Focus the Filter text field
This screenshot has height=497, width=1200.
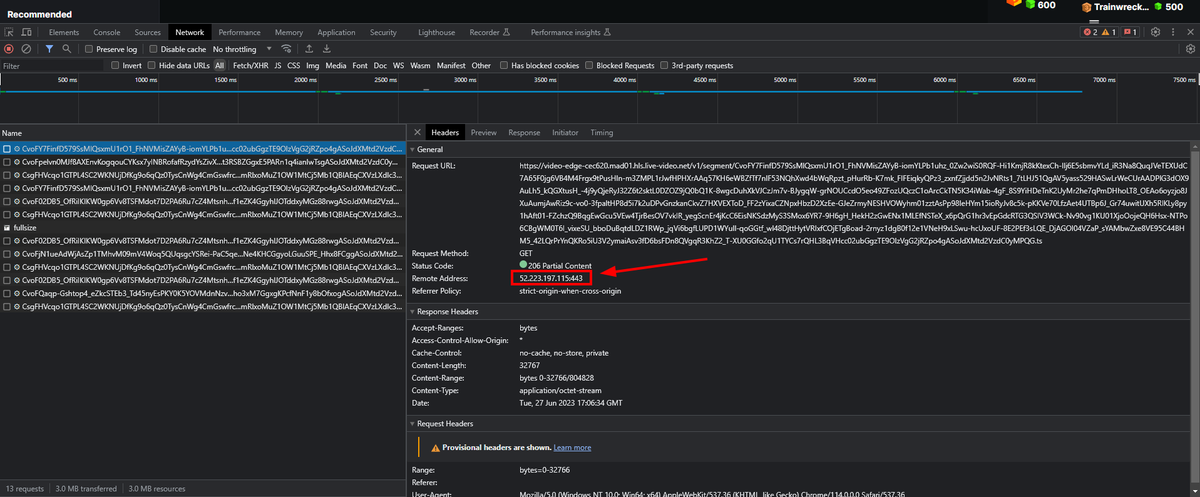coord(54,65)
